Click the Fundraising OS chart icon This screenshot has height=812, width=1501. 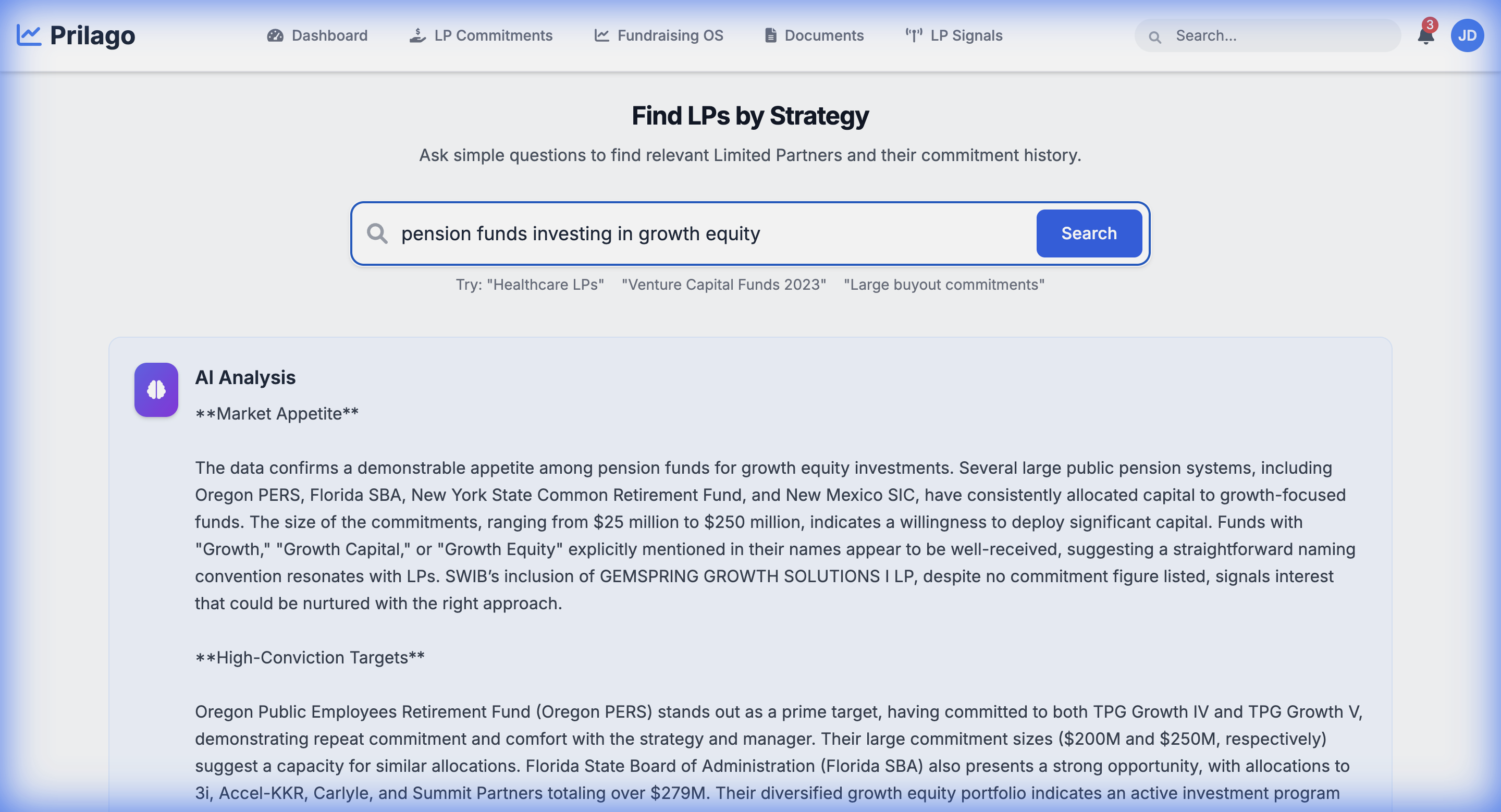(x=601, y=35)
